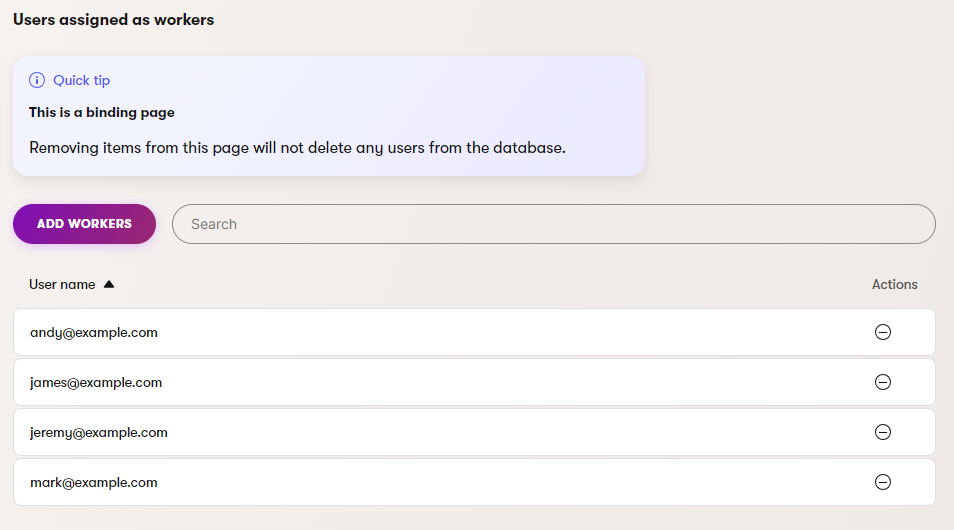
Task: Toggle the sort arrow beside User name
Action: [x=109, y=284]
